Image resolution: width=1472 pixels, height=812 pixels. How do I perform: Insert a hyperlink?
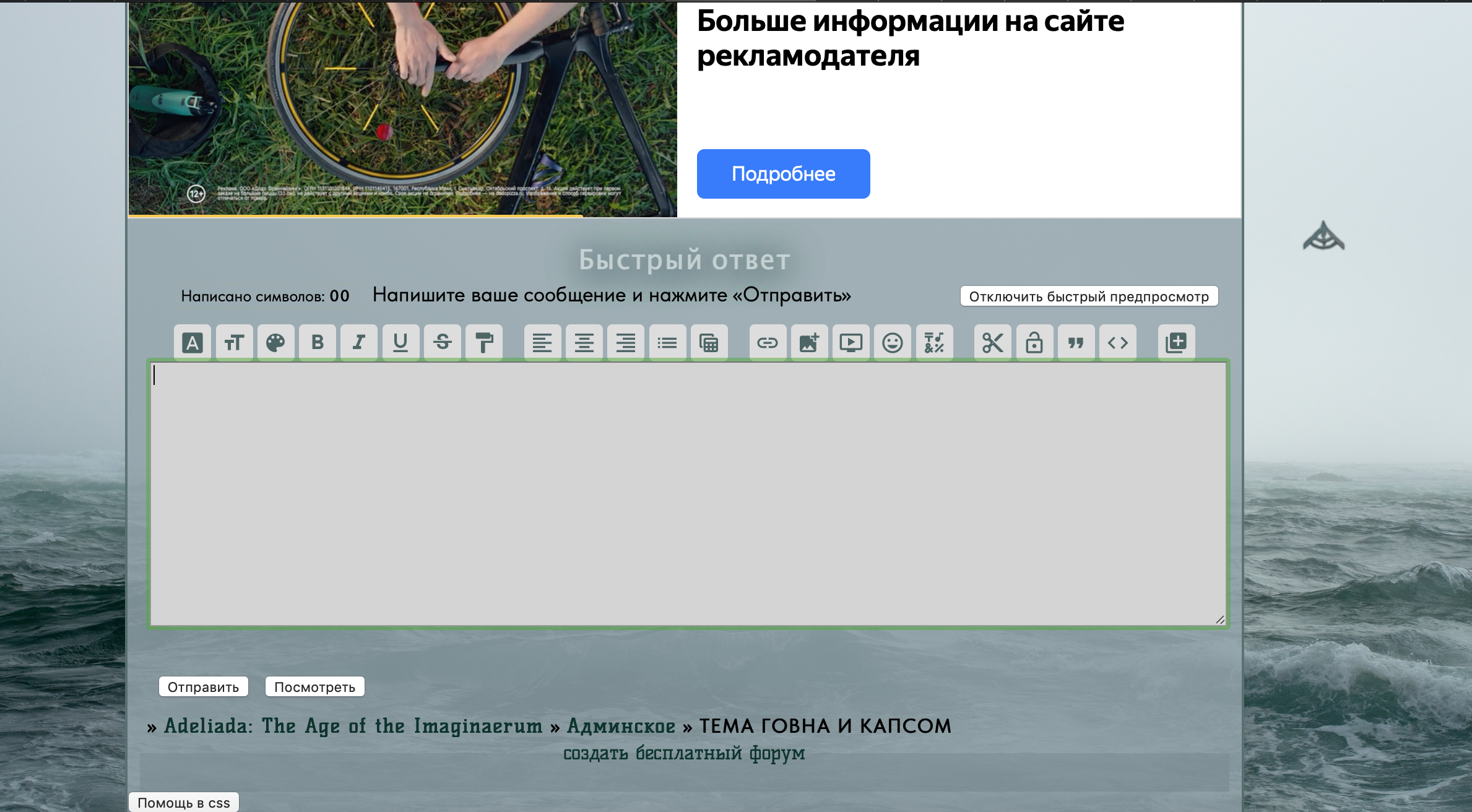(x=768, y=342)
